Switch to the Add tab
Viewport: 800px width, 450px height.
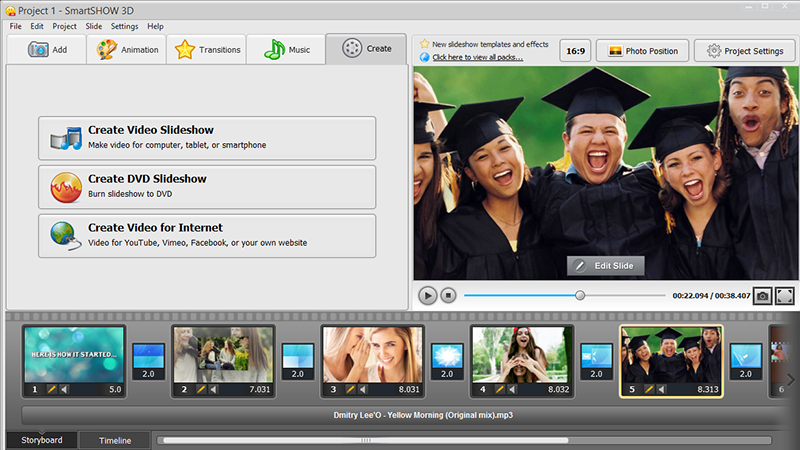[47, 49]
